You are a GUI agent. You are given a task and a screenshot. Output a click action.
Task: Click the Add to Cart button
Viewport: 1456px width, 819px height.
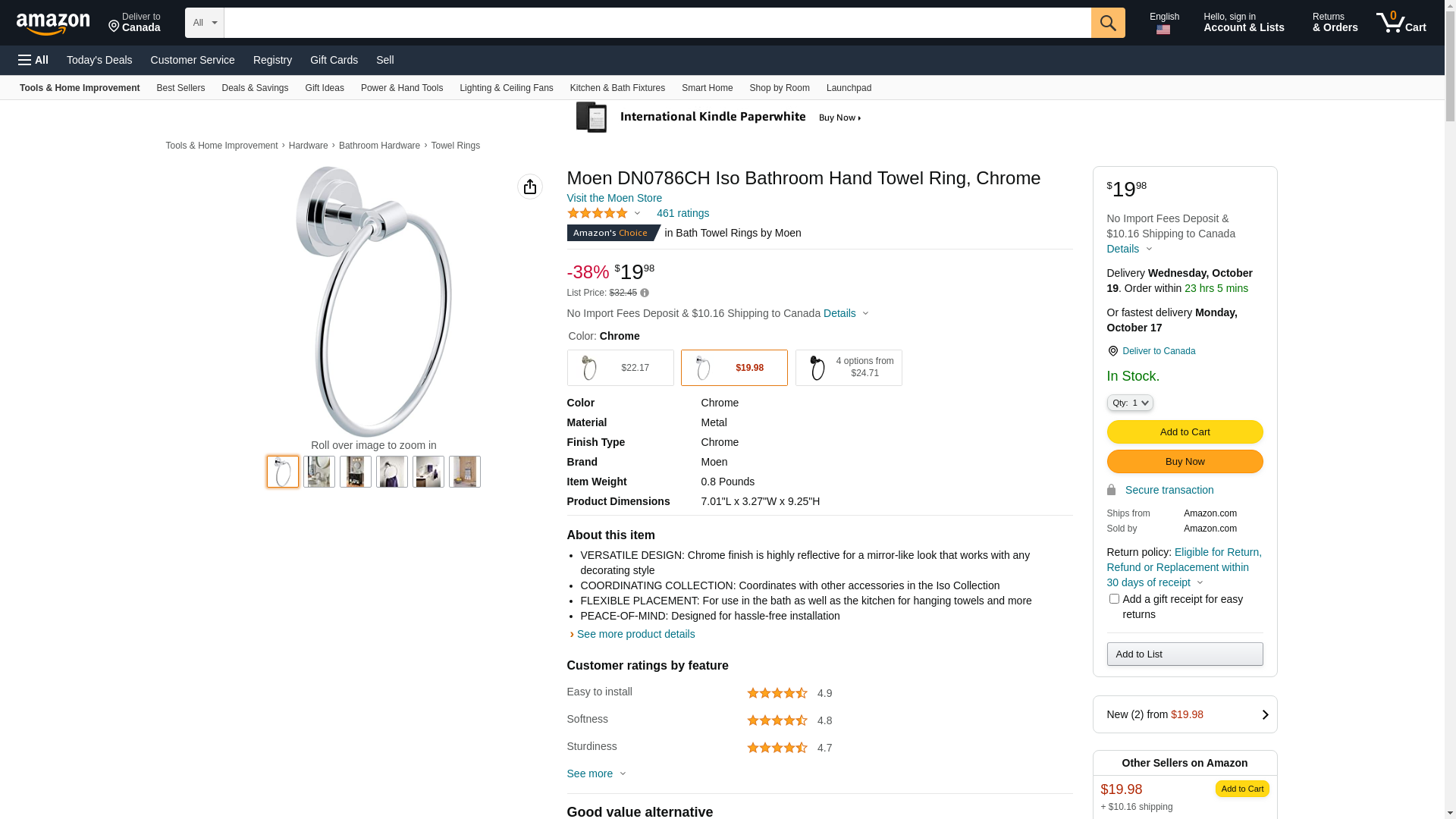1185,432
